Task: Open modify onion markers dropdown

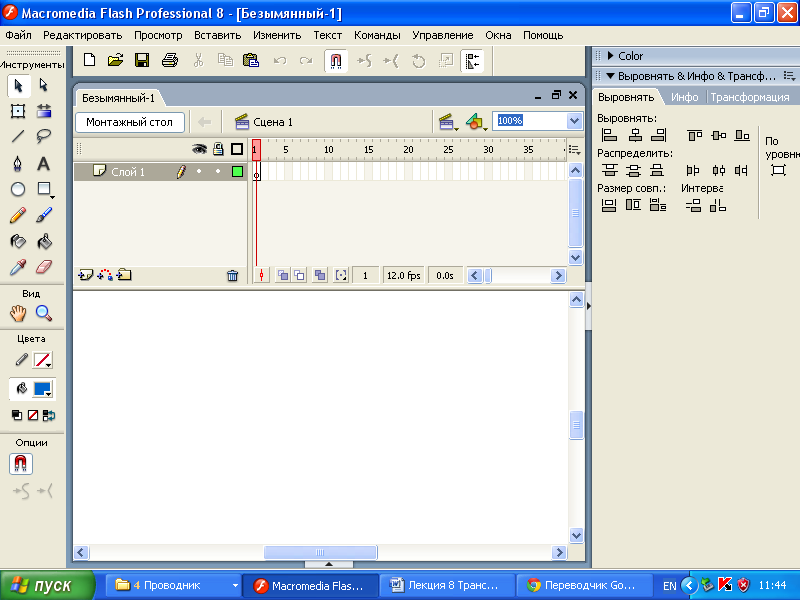Action: pyautogui.click(x=341, y=276)
